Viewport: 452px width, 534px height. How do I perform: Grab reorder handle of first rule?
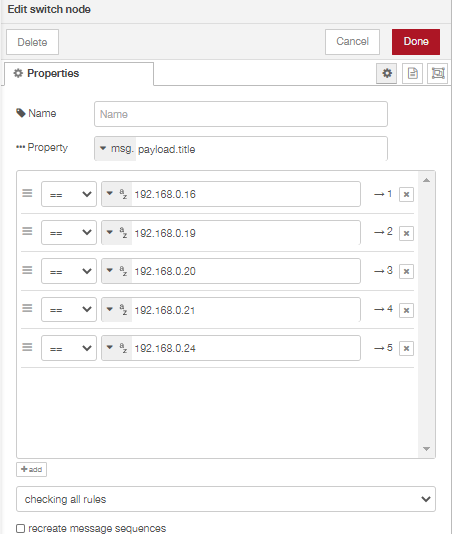(27, 193)
